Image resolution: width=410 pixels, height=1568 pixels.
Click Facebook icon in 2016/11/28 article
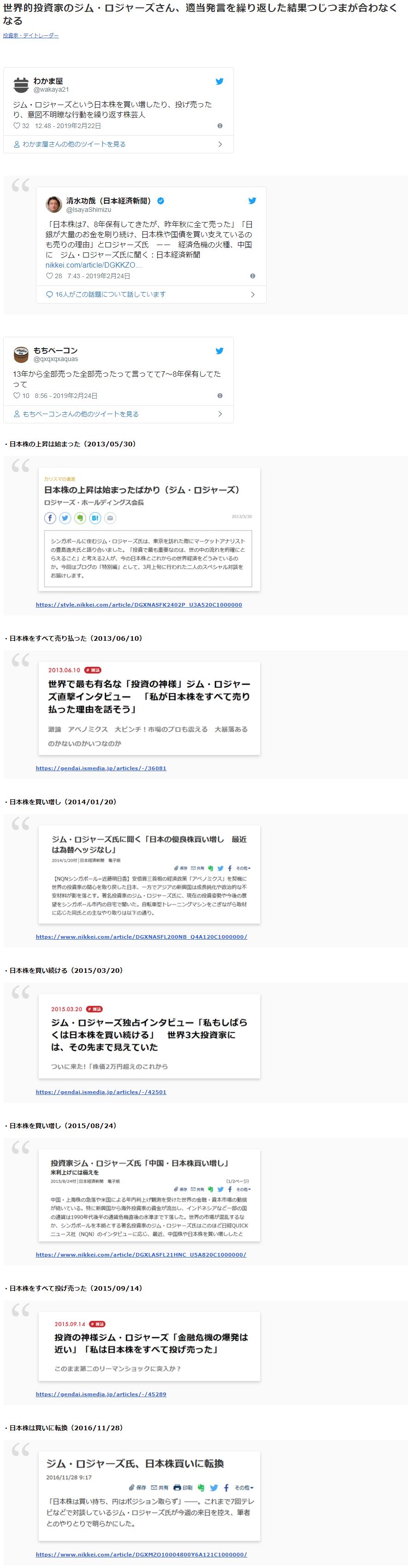[x=226, y=1488]
